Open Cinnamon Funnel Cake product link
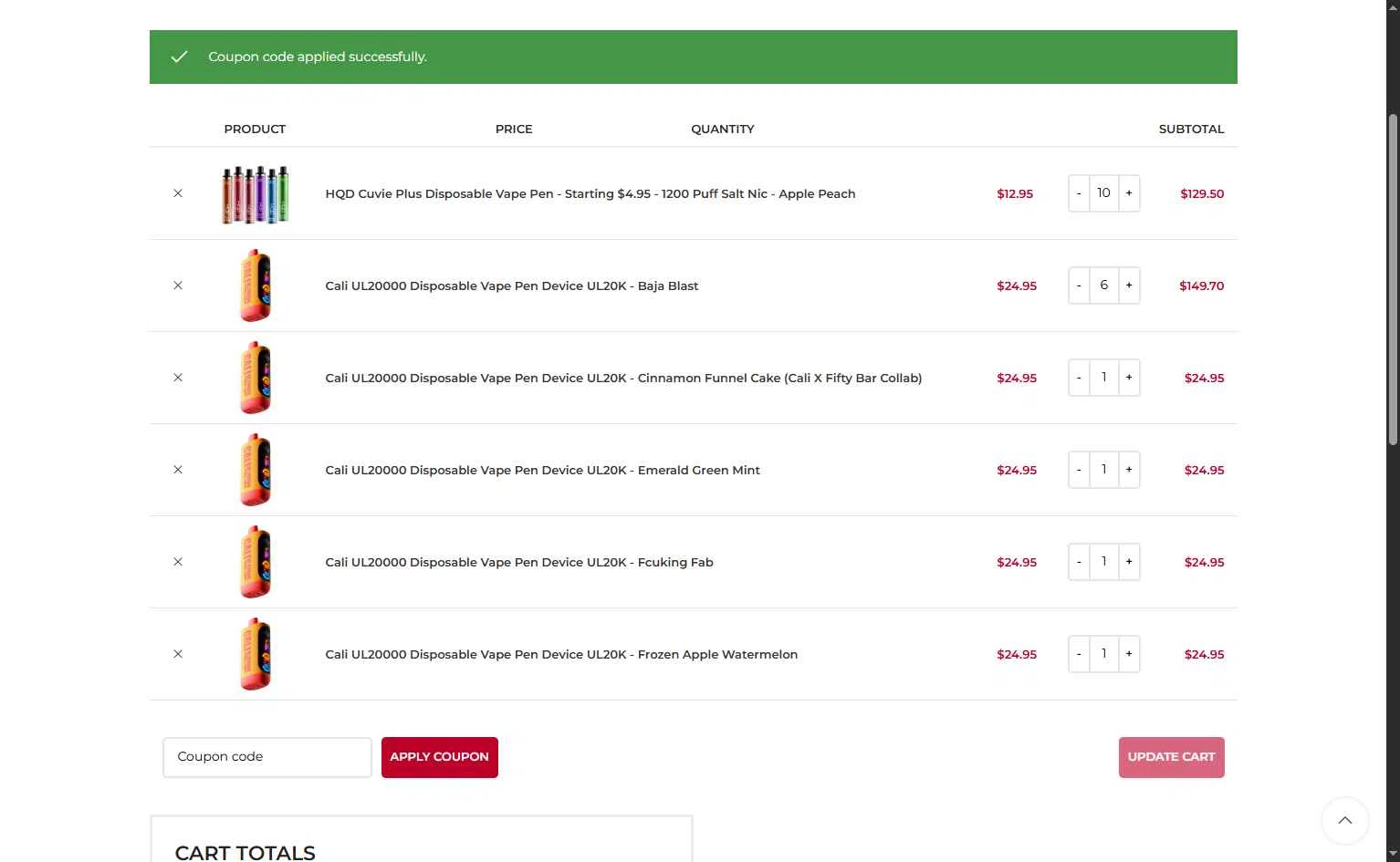Image resolution: width=1400 pixels, height=862 pixels. (x=623, y=378)
